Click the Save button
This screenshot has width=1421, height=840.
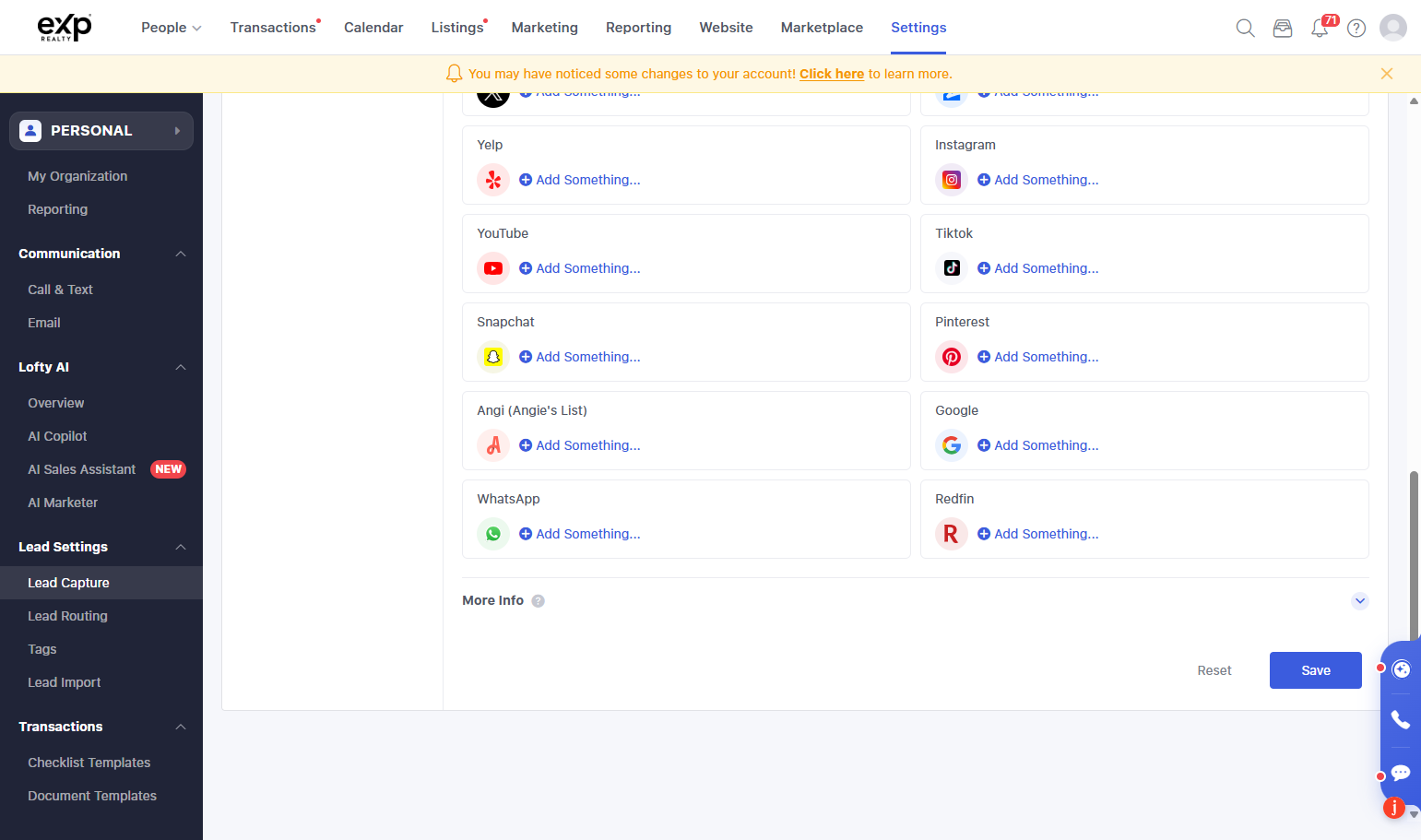[1316, 670]
